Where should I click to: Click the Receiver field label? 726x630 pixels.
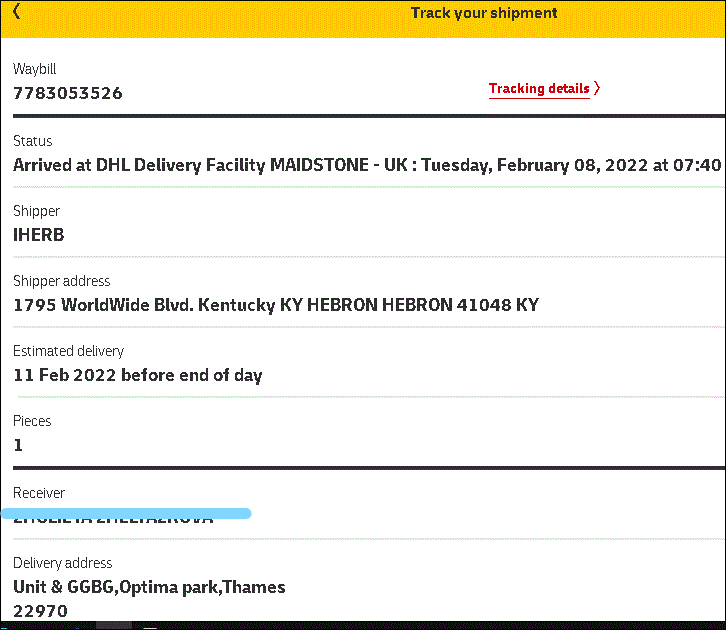pos(39,493)
